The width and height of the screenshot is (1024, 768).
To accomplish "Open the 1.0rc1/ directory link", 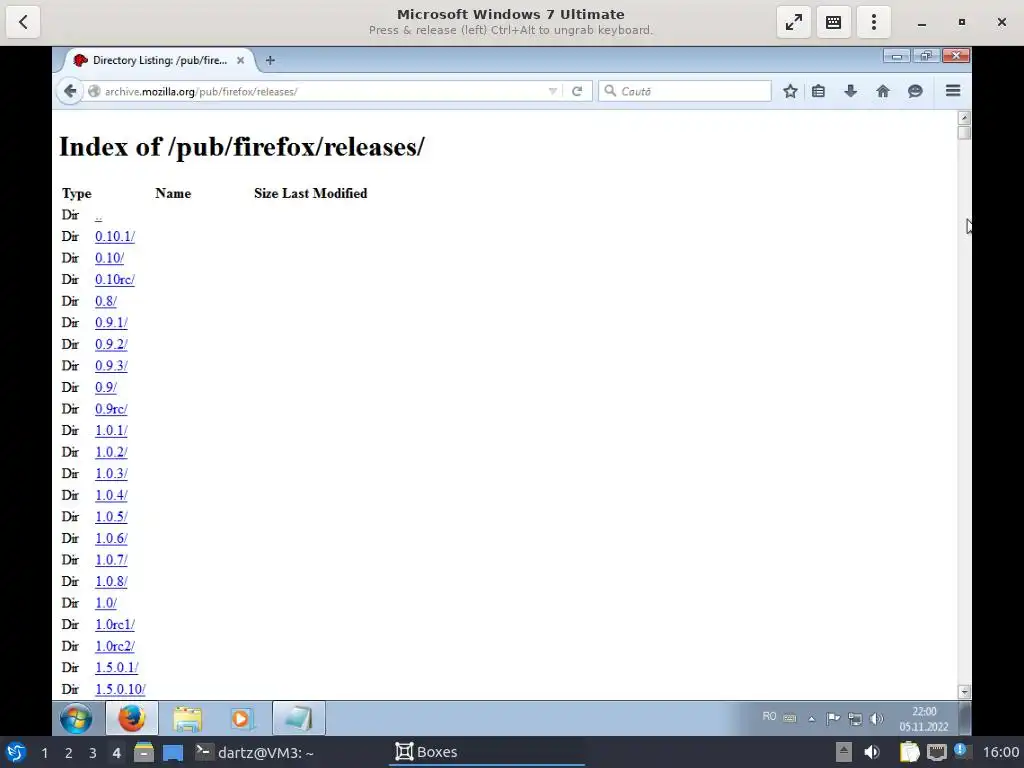I will pyautogui.click(x=115, y=624).
